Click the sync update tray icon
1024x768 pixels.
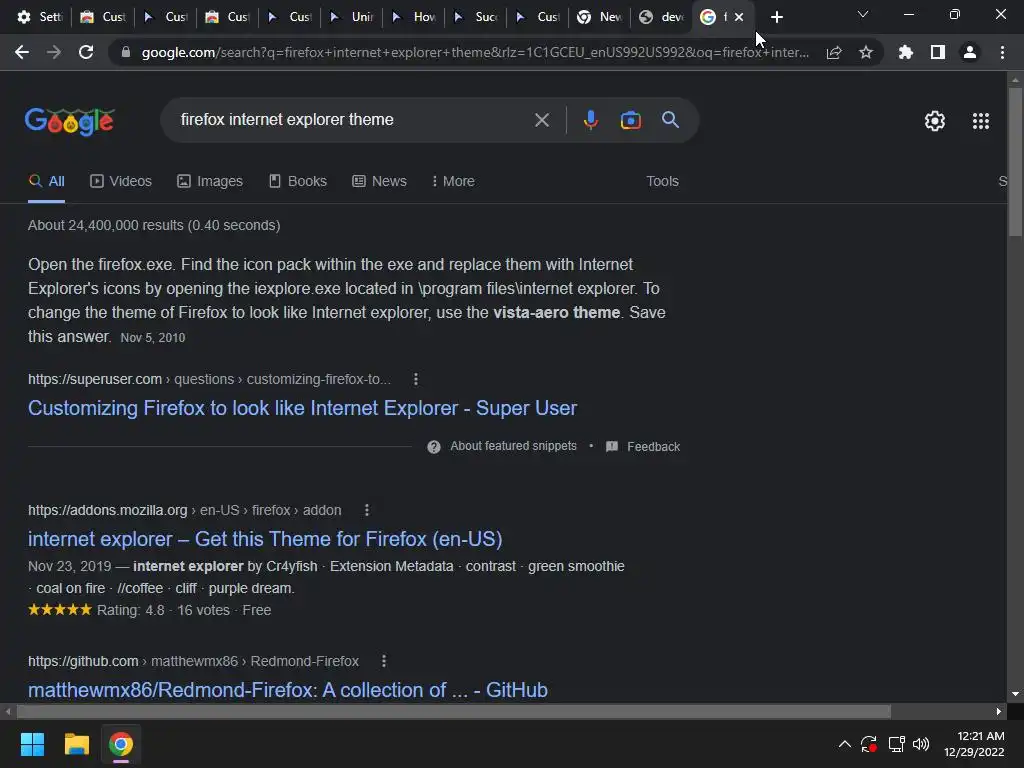(869, 744)
